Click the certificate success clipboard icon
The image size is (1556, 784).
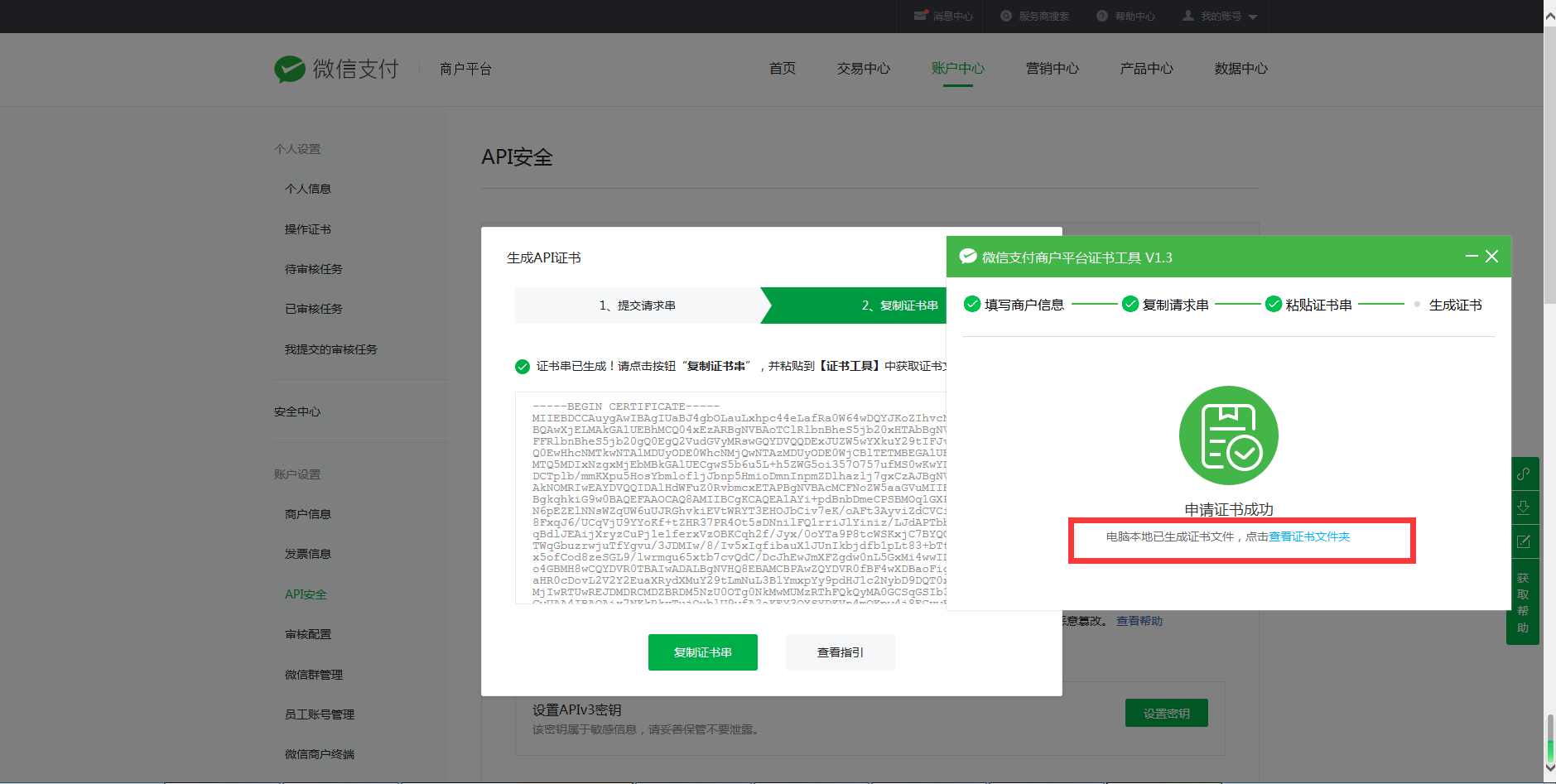(1229, 435)
